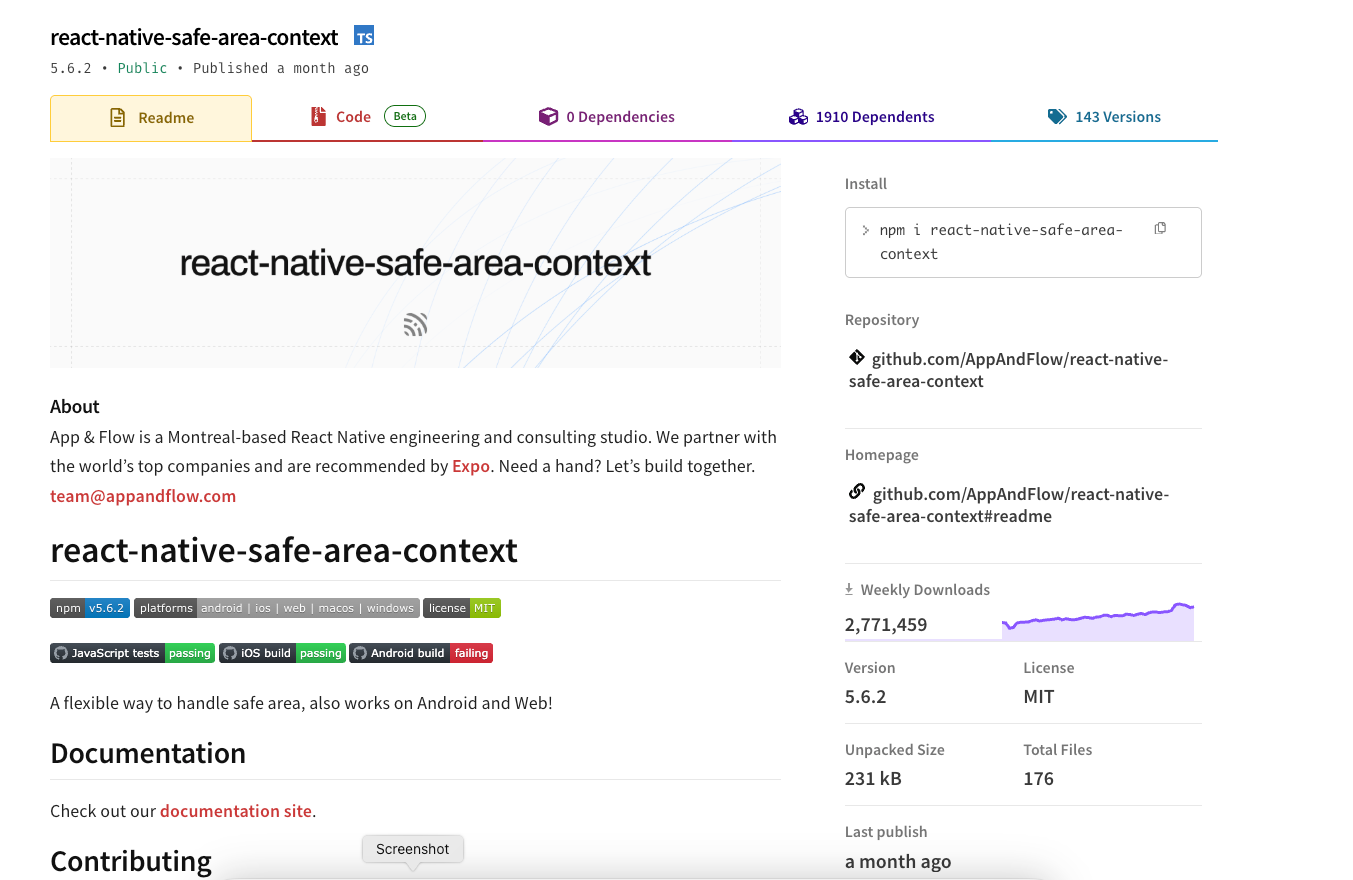Screen dimensions: 1353x880
Task: Open the 0 Dependencies tab
Action: 607,117
